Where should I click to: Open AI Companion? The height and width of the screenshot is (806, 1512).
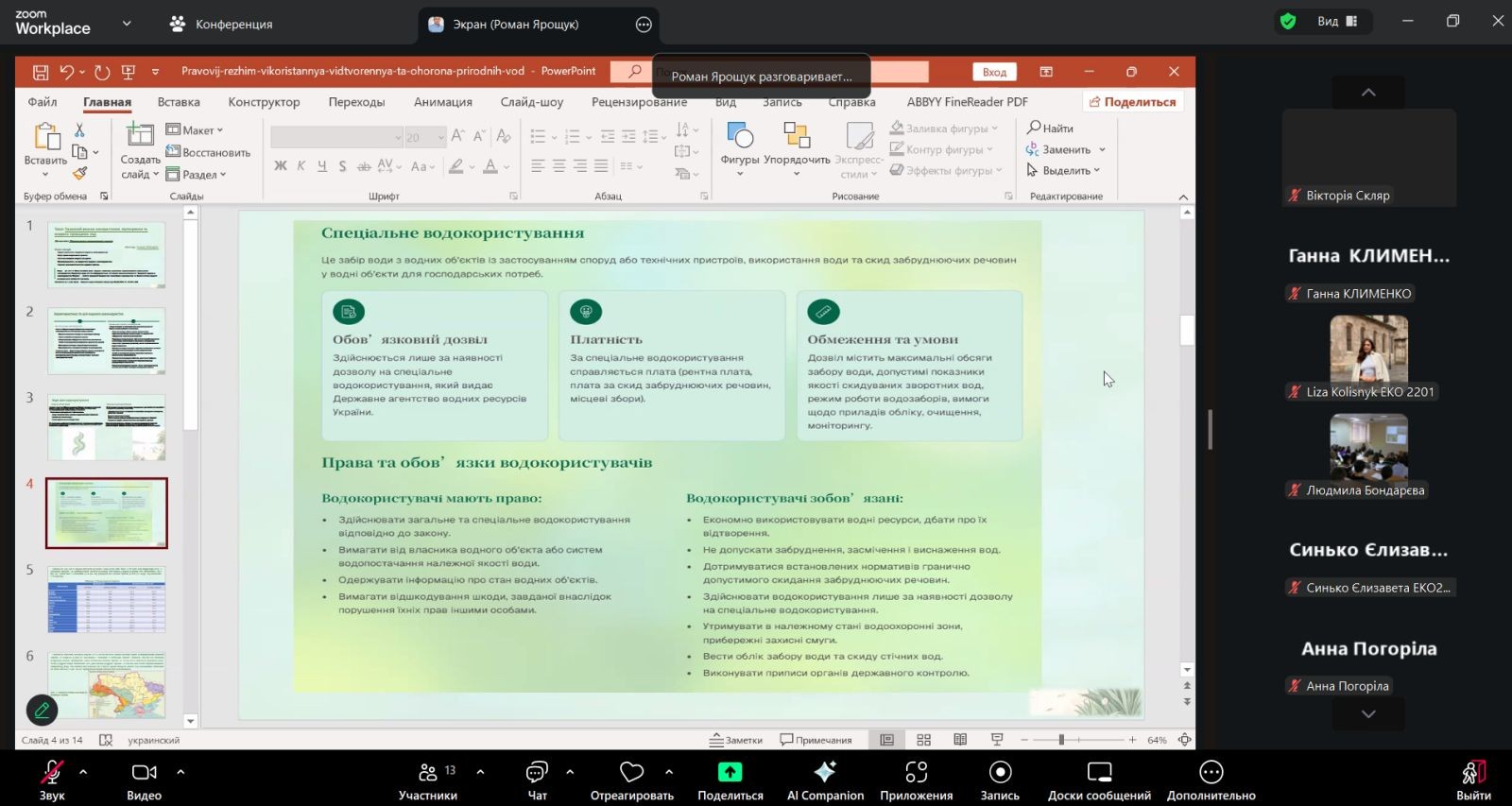tap(825, 772)
